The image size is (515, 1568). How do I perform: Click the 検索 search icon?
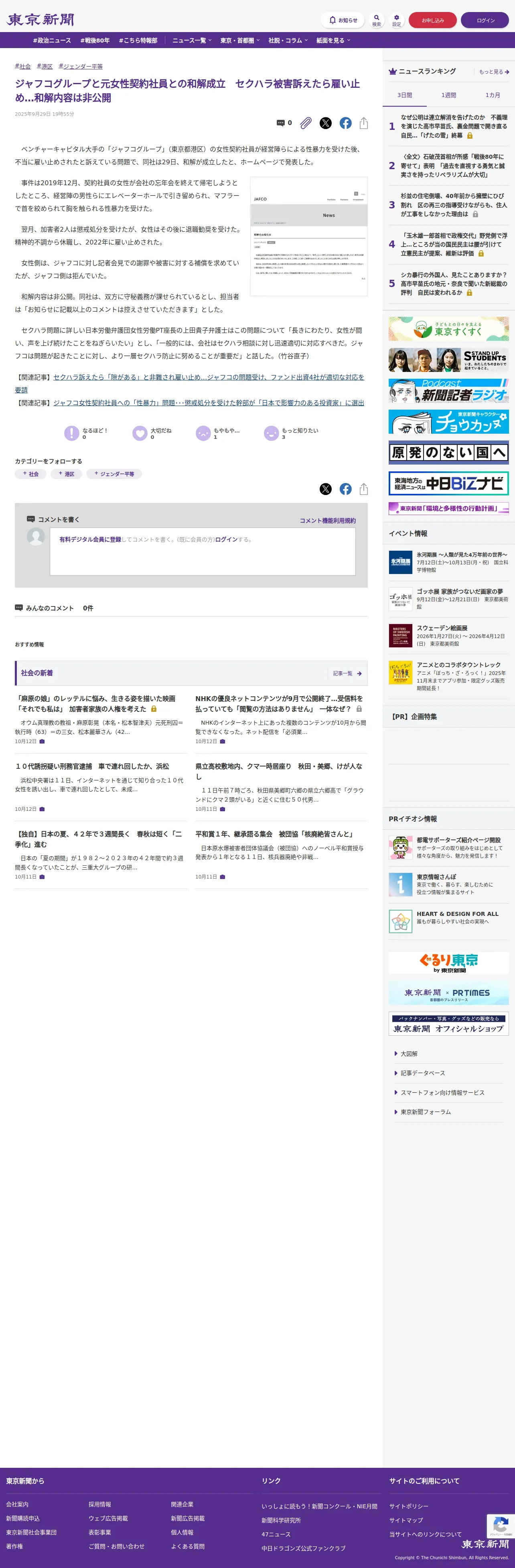click(377, 20)
